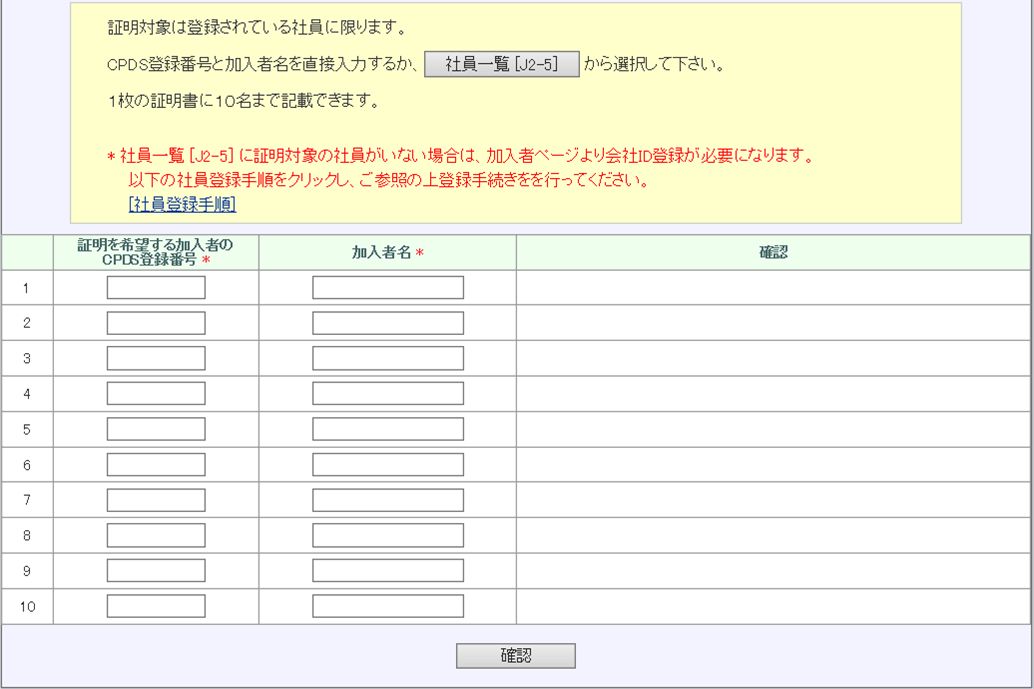Focus CPDS registration number field in row 7
1034x689 pixels.
click(156, 500)
